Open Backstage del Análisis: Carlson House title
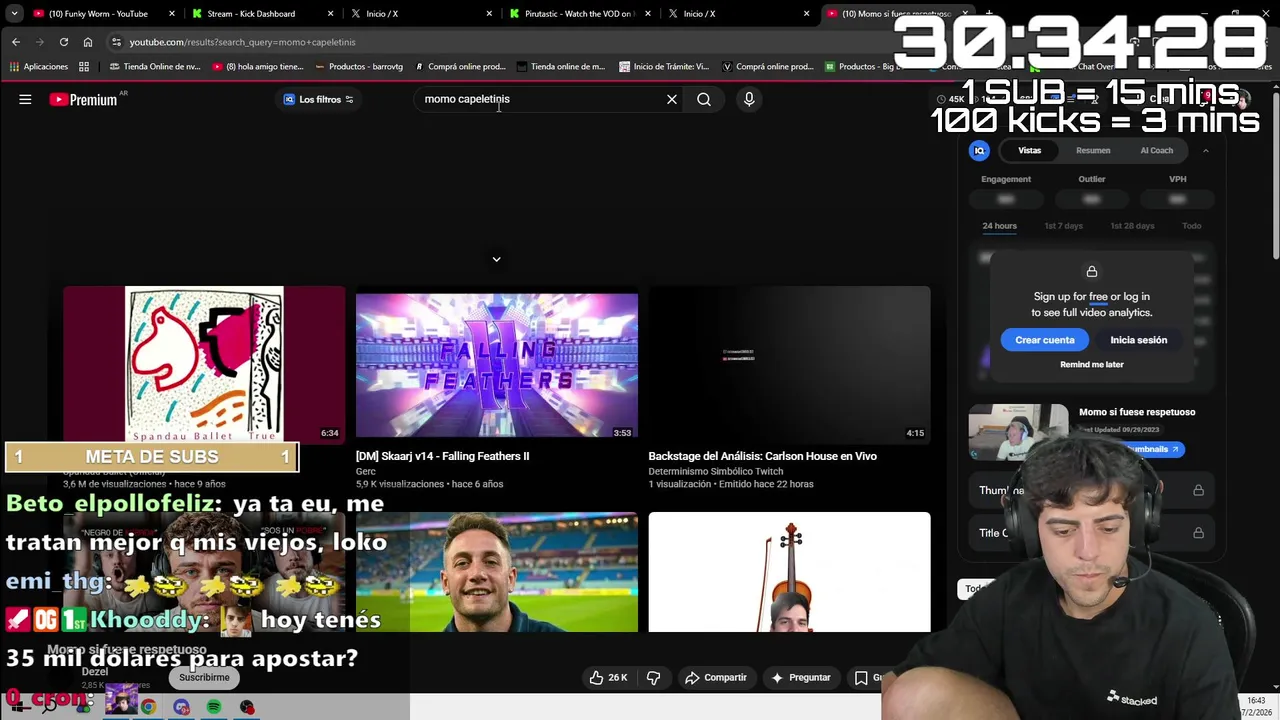The width and height of the screenshot is (1280, 720). click(x=762, y=456)
